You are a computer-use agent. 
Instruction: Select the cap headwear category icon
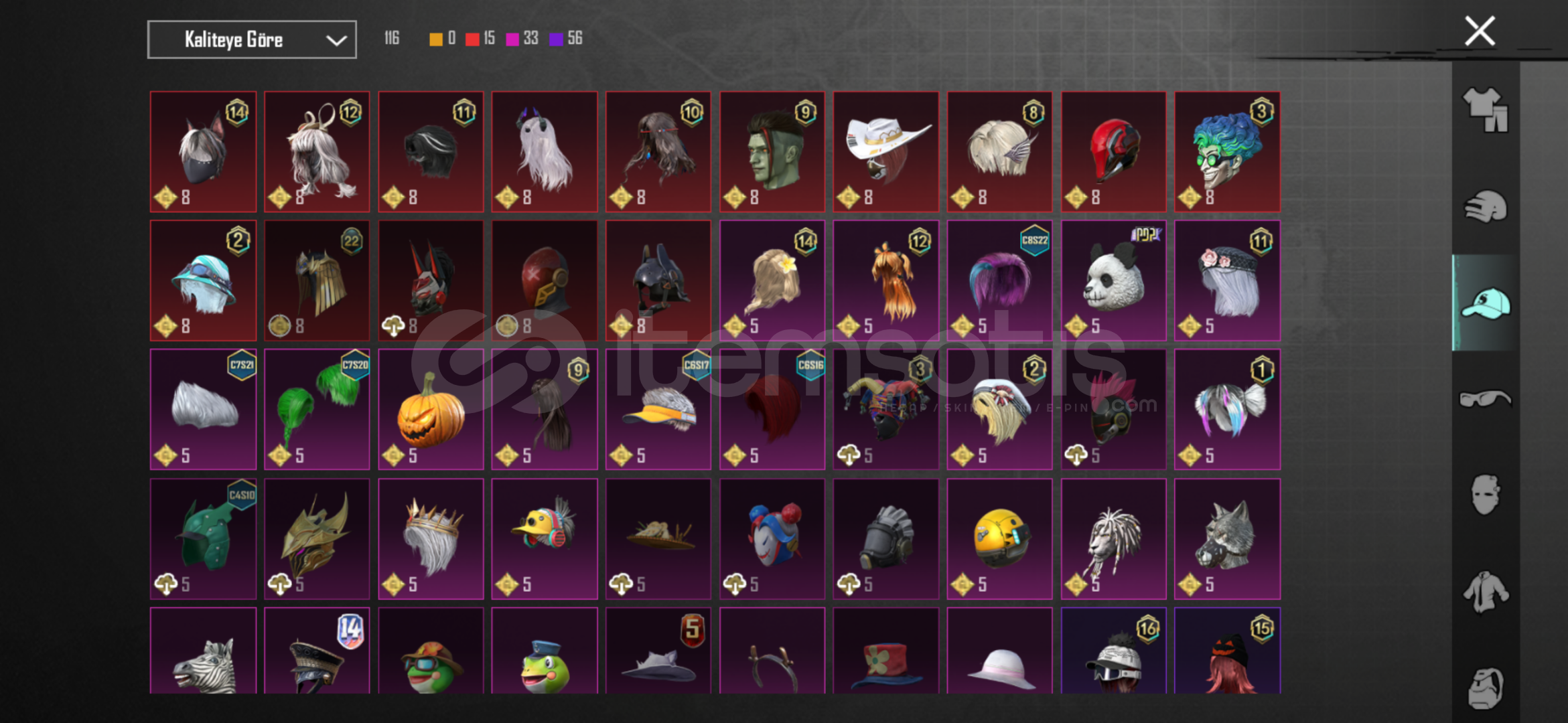click(1485, 303)
